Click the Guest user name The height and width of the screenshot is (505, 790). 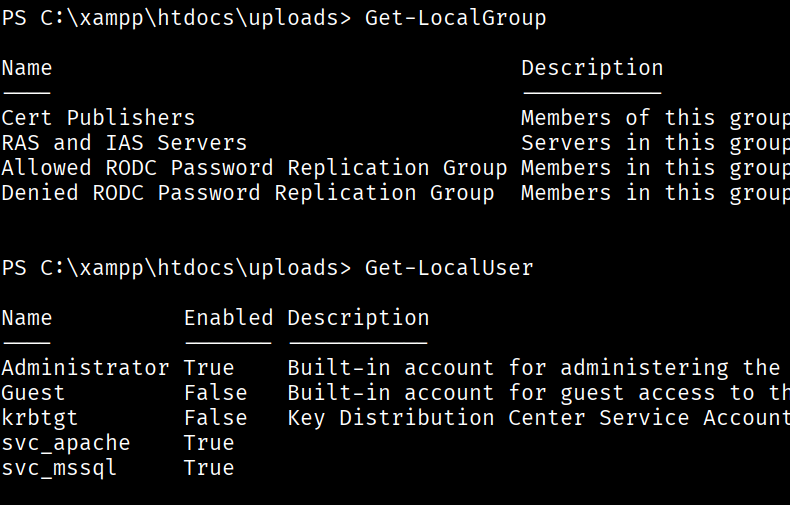pos(33,393)
